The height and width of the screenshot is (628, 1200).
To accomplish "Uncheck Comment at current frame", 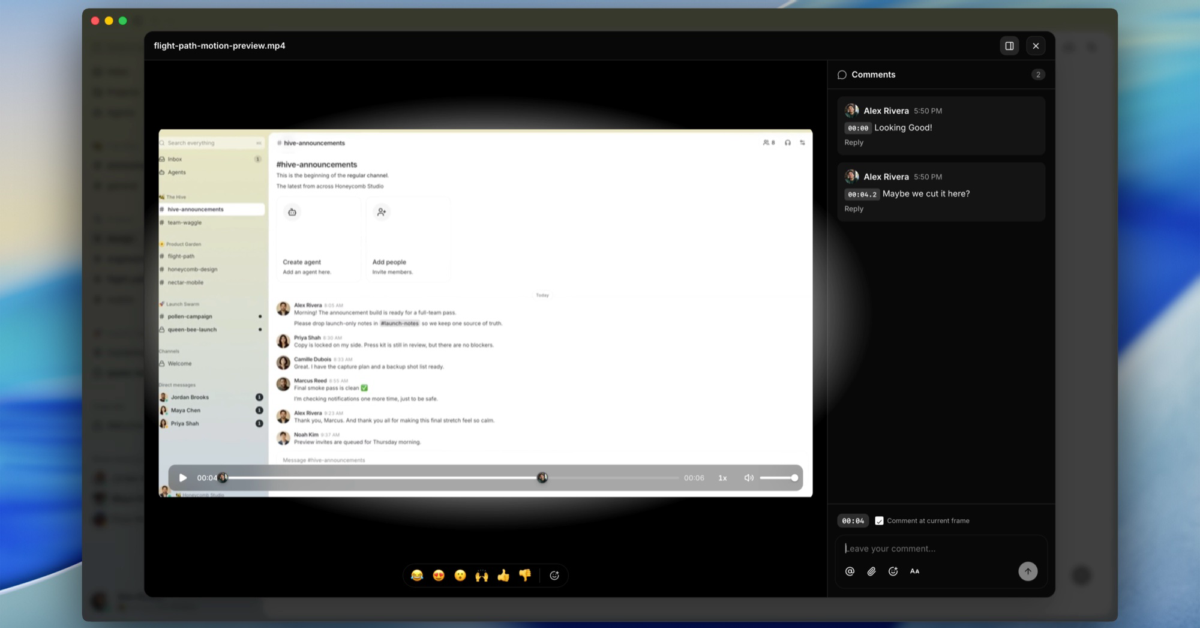I will pyautogui.click(x=879, y=521).
